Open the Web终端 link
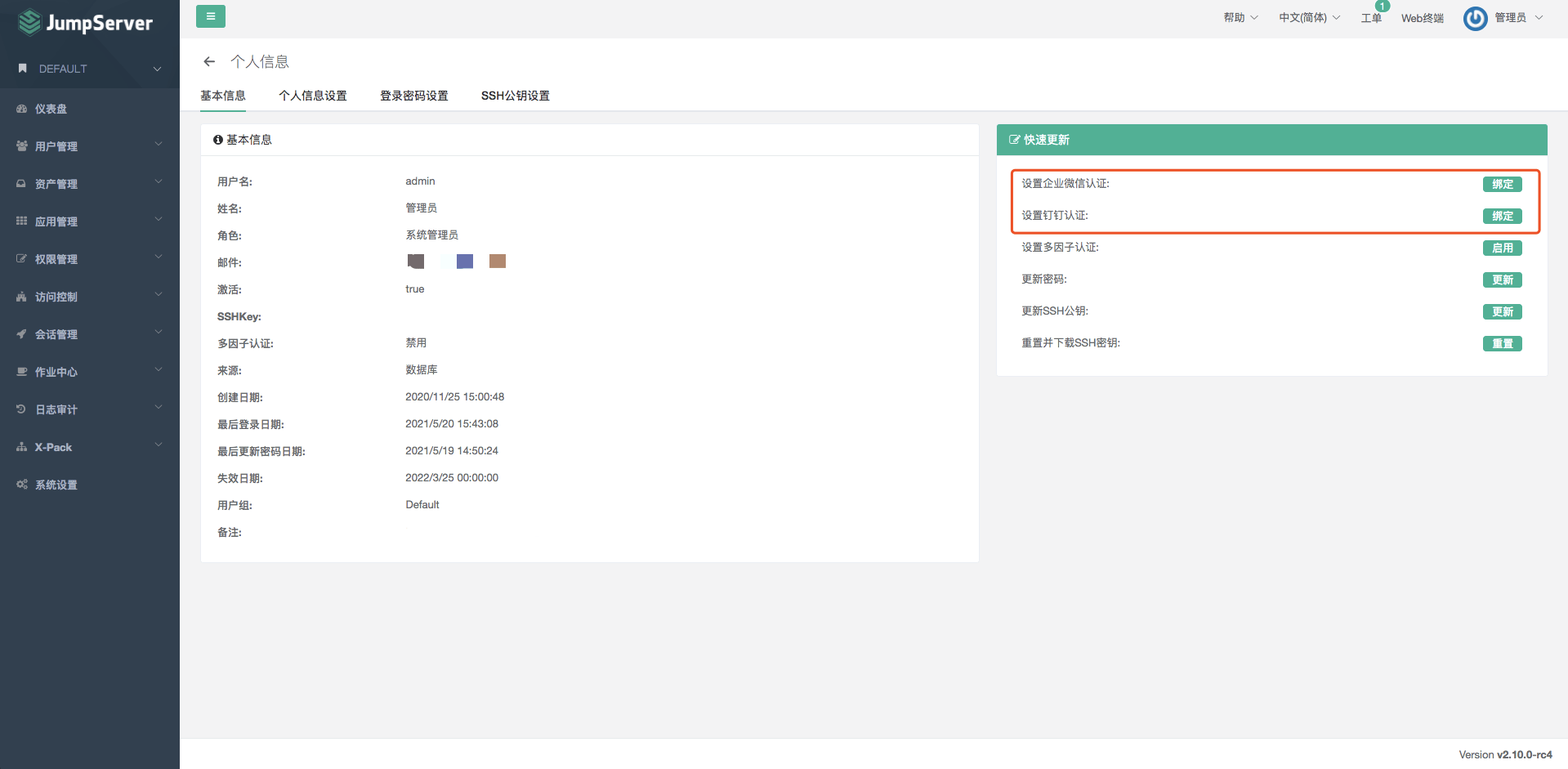 coord(1422,18)
